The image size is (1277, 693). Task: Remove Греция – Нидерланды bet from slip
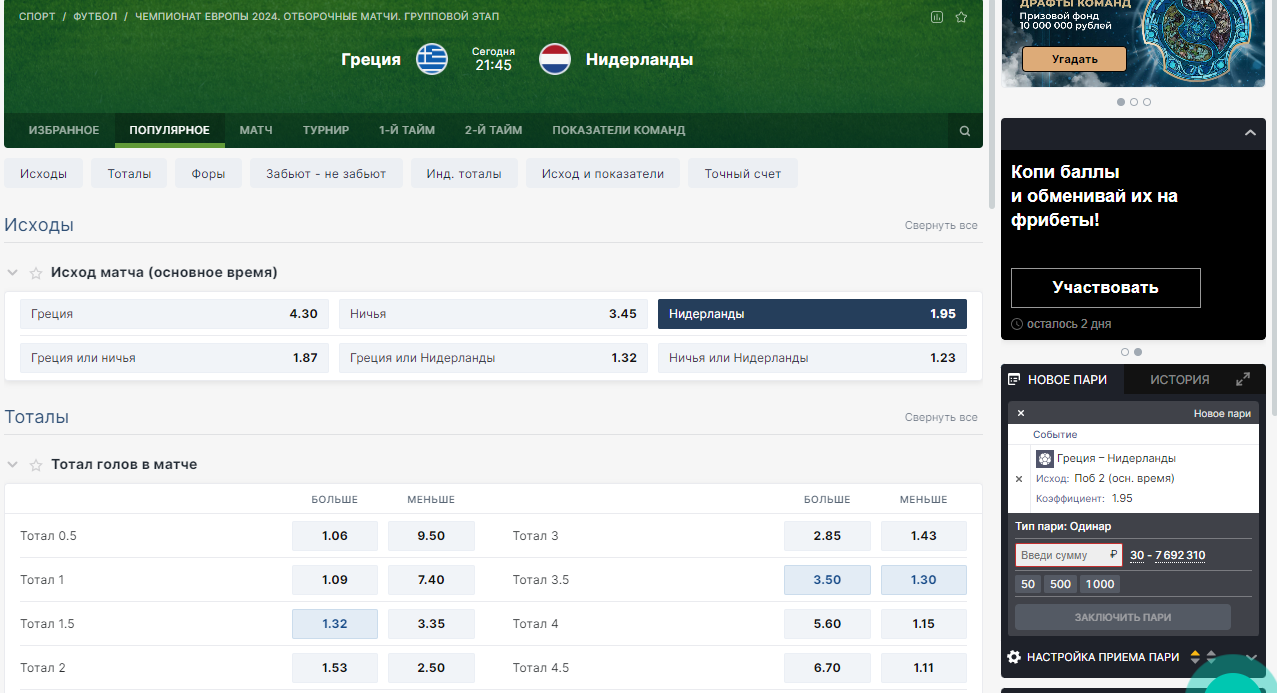coord(1019,479)
